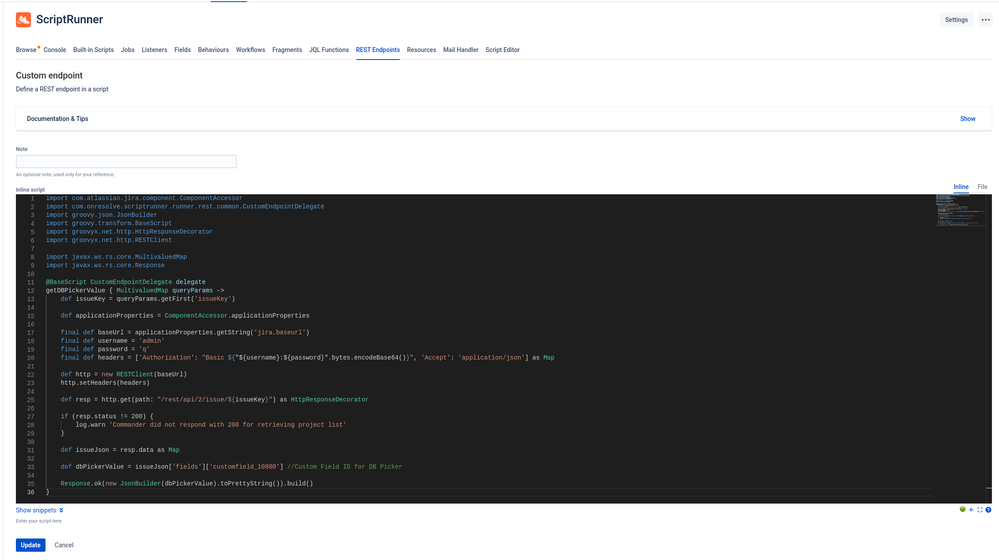Open Workflows tab
This screenshot has width=999, height=560.
coord(250,50)
